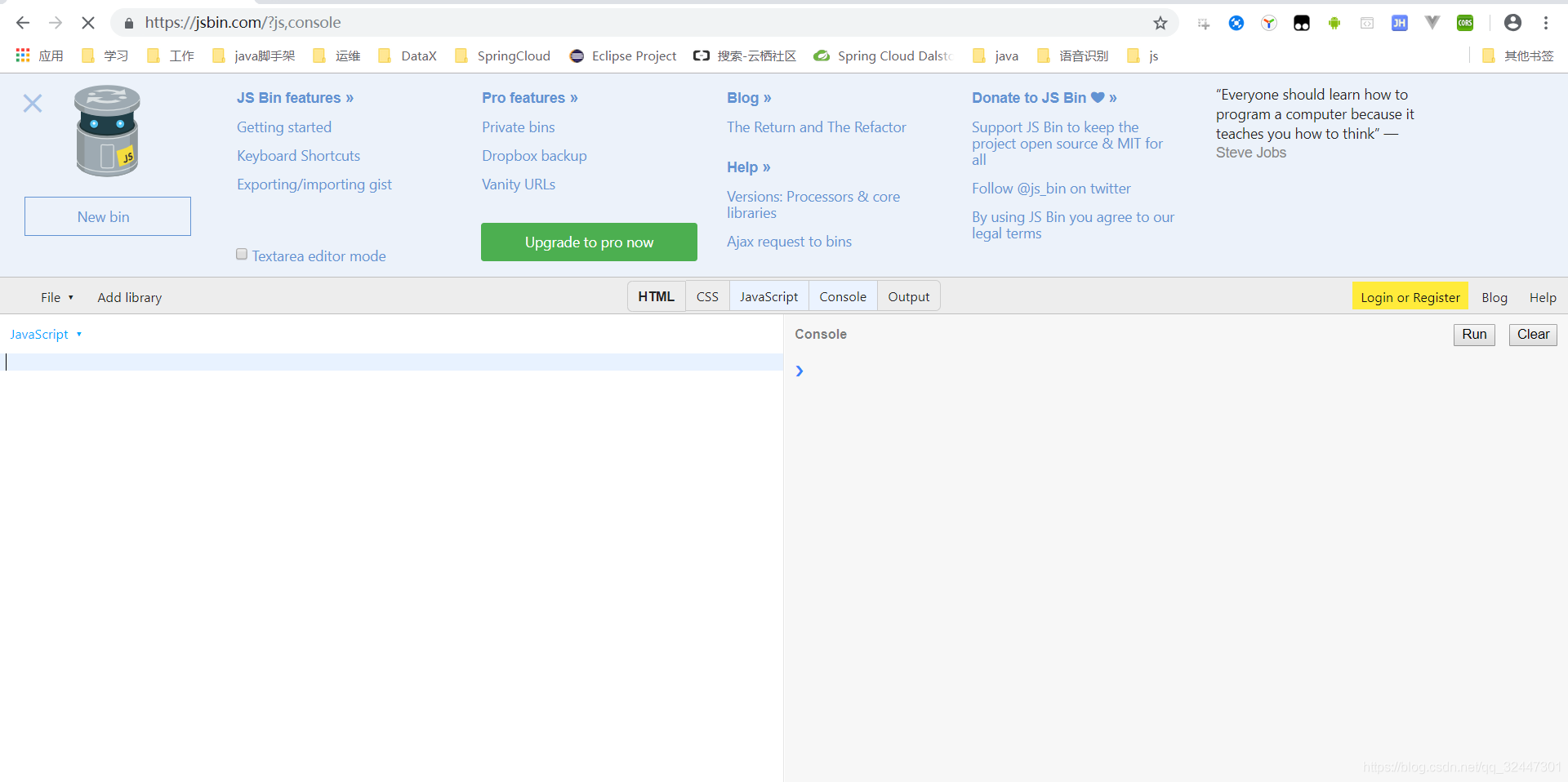Click the blue circular extension icon
Image resolution: width=1568 pixels, height=782 pixels.
tap(1236, 23)
